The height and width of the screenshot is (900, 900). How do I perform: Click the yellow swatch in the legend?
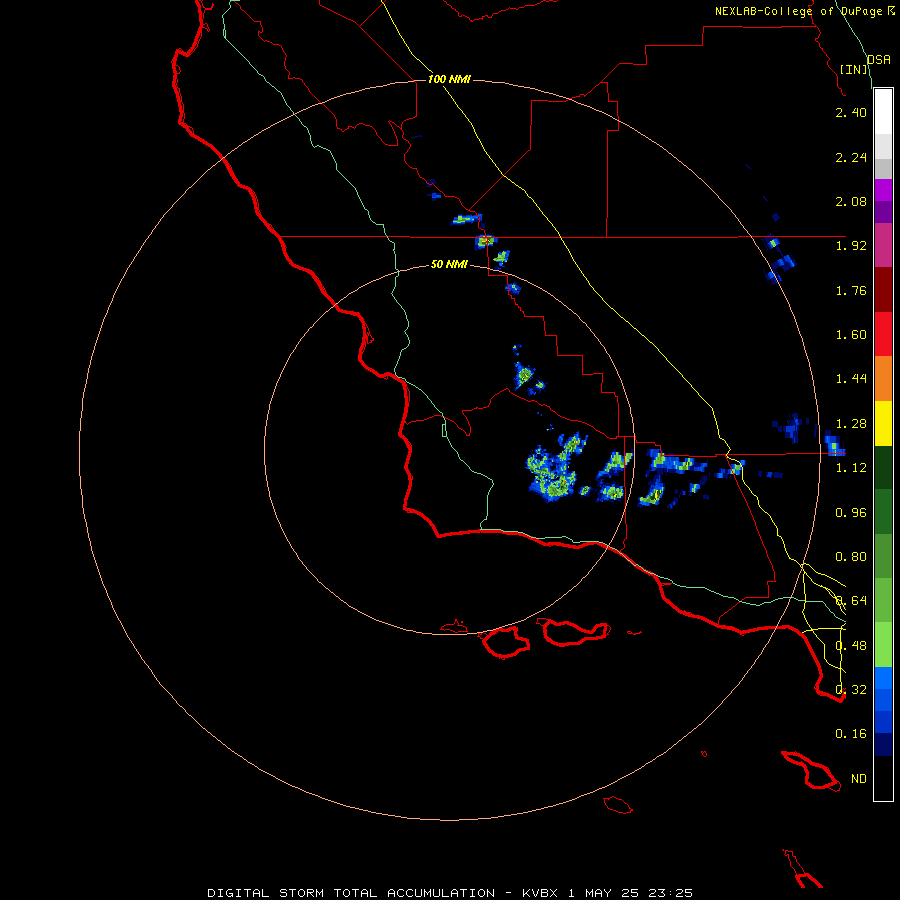pos(883,424)
